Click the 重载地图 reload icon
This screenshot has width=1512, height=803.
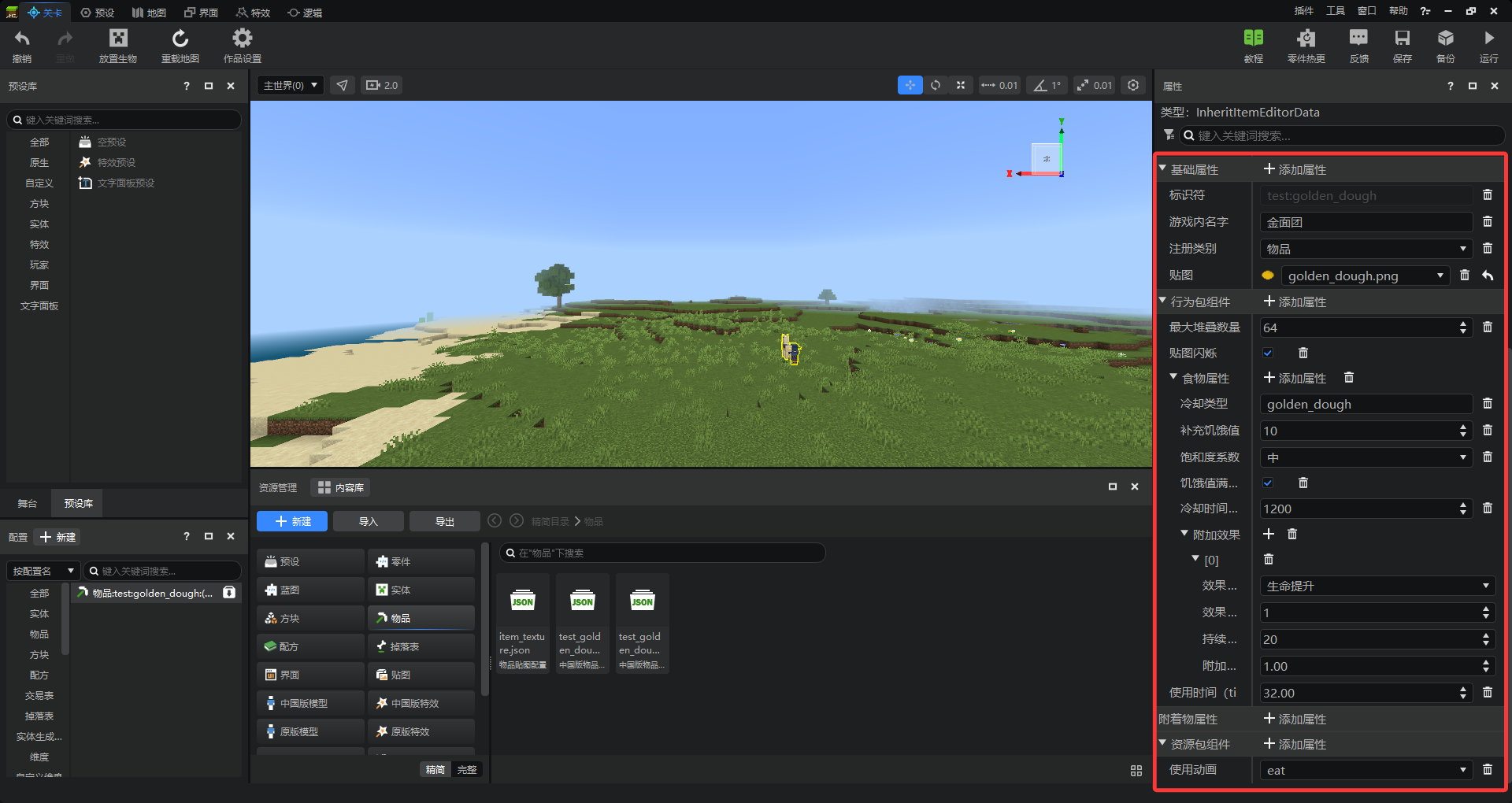pyautogui.click(x=180, y=39)
